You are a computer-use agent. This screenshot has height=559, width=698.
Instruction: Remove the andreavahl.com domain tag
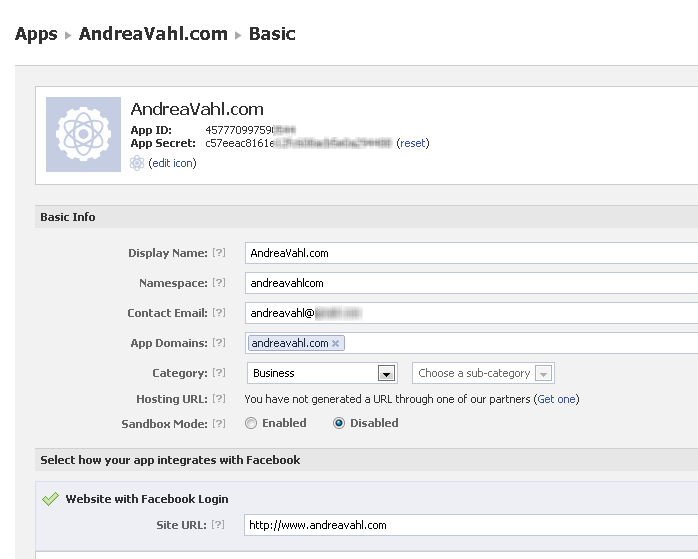pyautogui.click(x=336, y=344)
